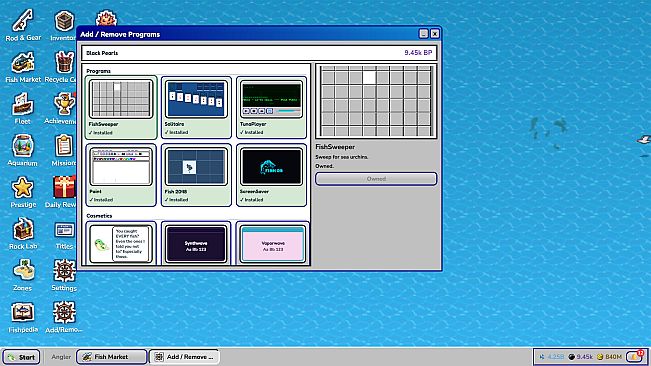Open the Fleet desktop icon
The width and height of the screenshot is (651, 366).
[x=23, y=108]
